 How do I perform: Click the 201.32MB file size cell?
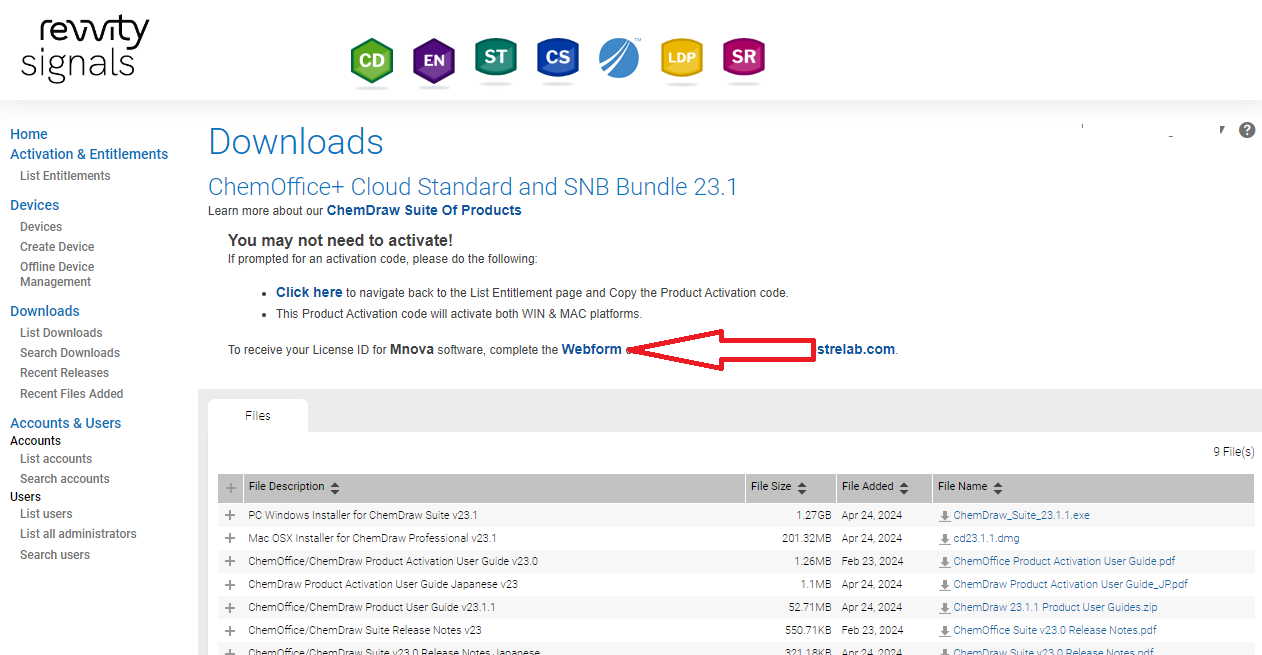pyautogui.click(x=805, y=539)
